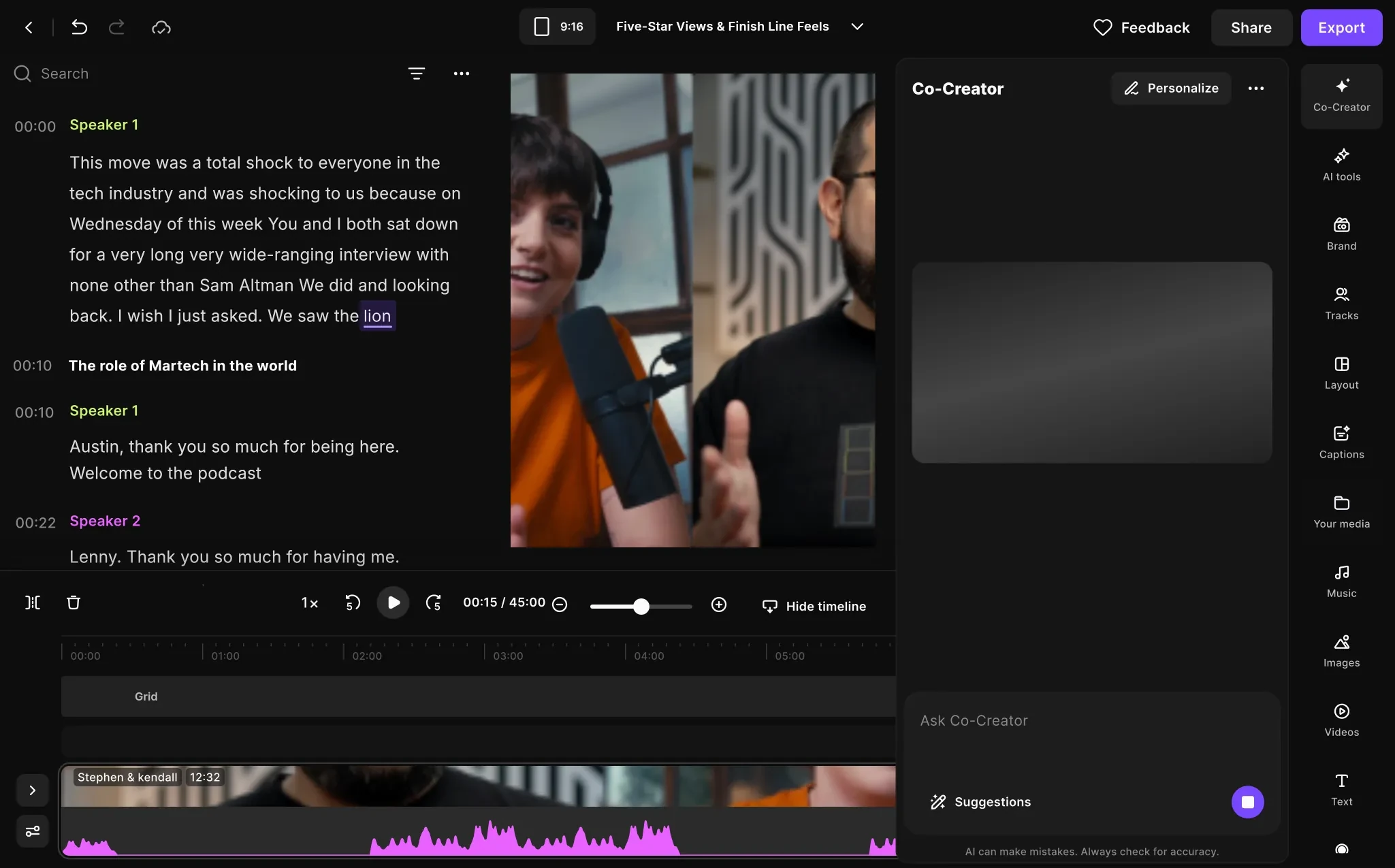
Task: Open the Layout panel
Action: coord(1341,374)
